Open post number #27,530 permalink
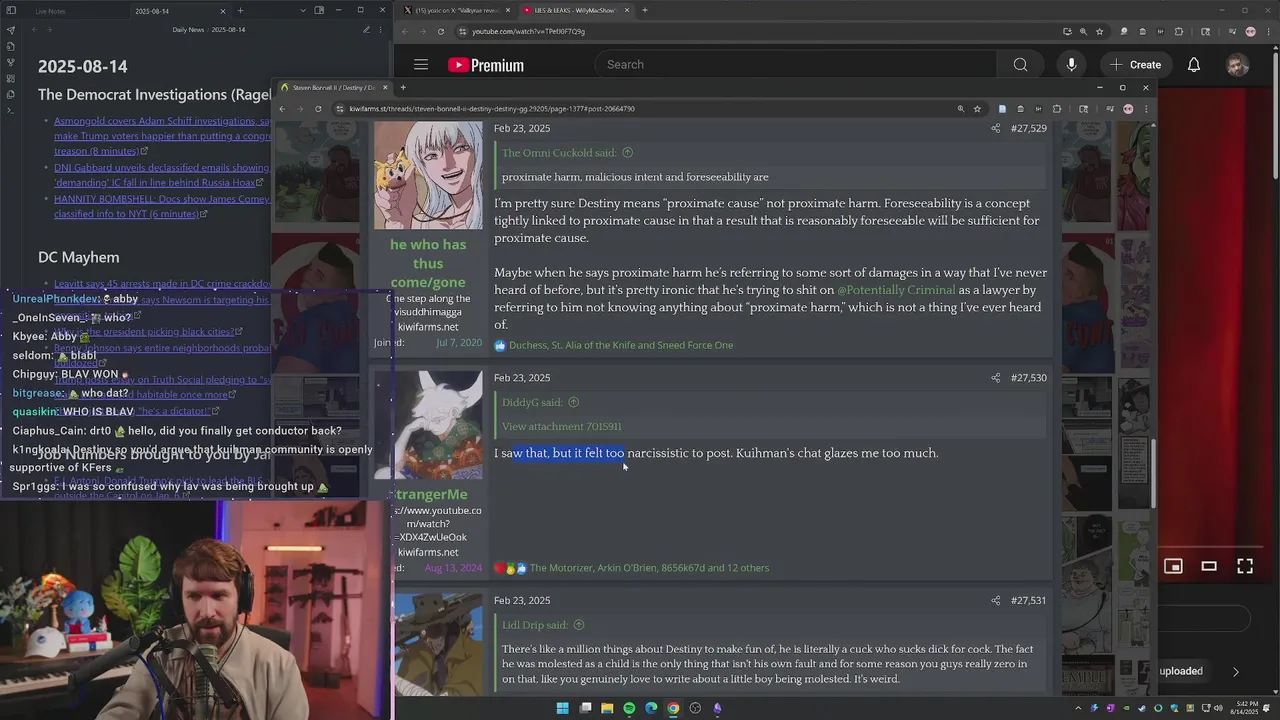Viewport: 1280px width, 720px height. (1028, 378)
